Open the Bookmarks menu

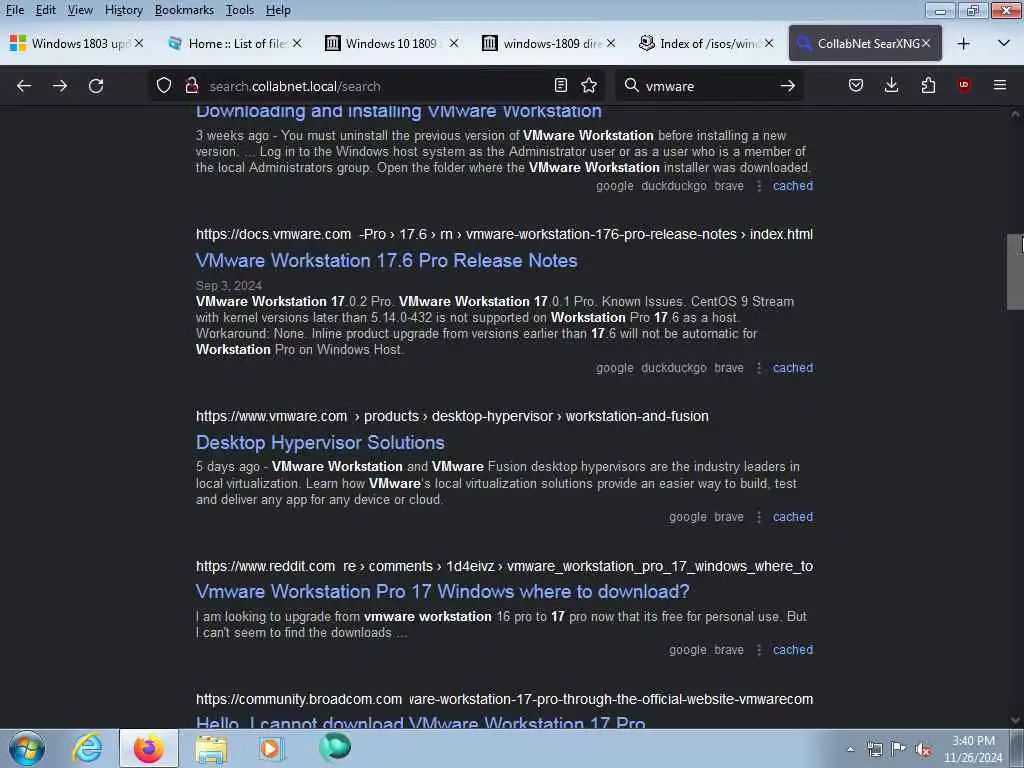184,10
